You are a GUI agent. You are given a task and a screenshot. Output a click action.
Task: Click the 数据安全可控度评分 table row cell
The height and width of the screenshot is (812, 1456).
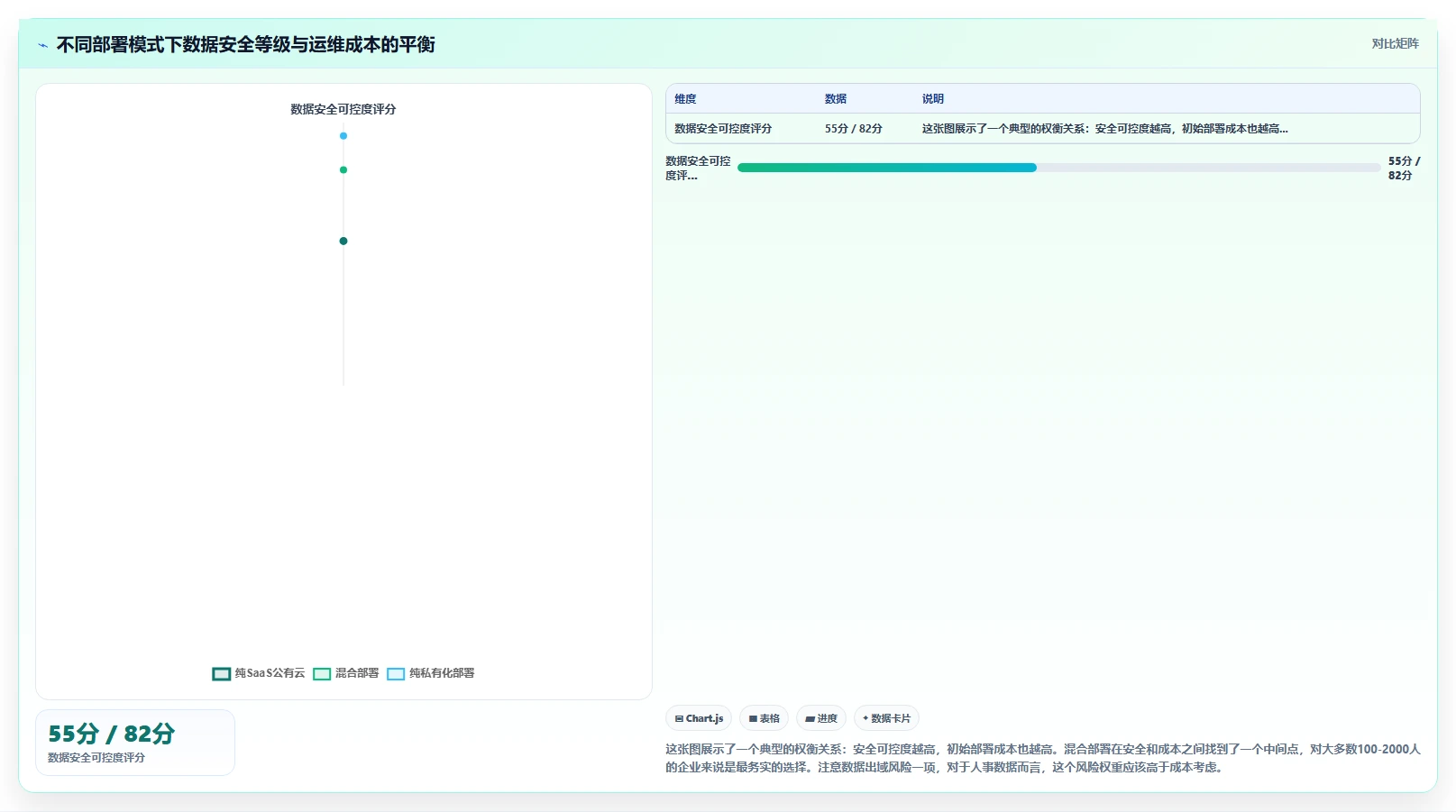(x=723, y=129)
